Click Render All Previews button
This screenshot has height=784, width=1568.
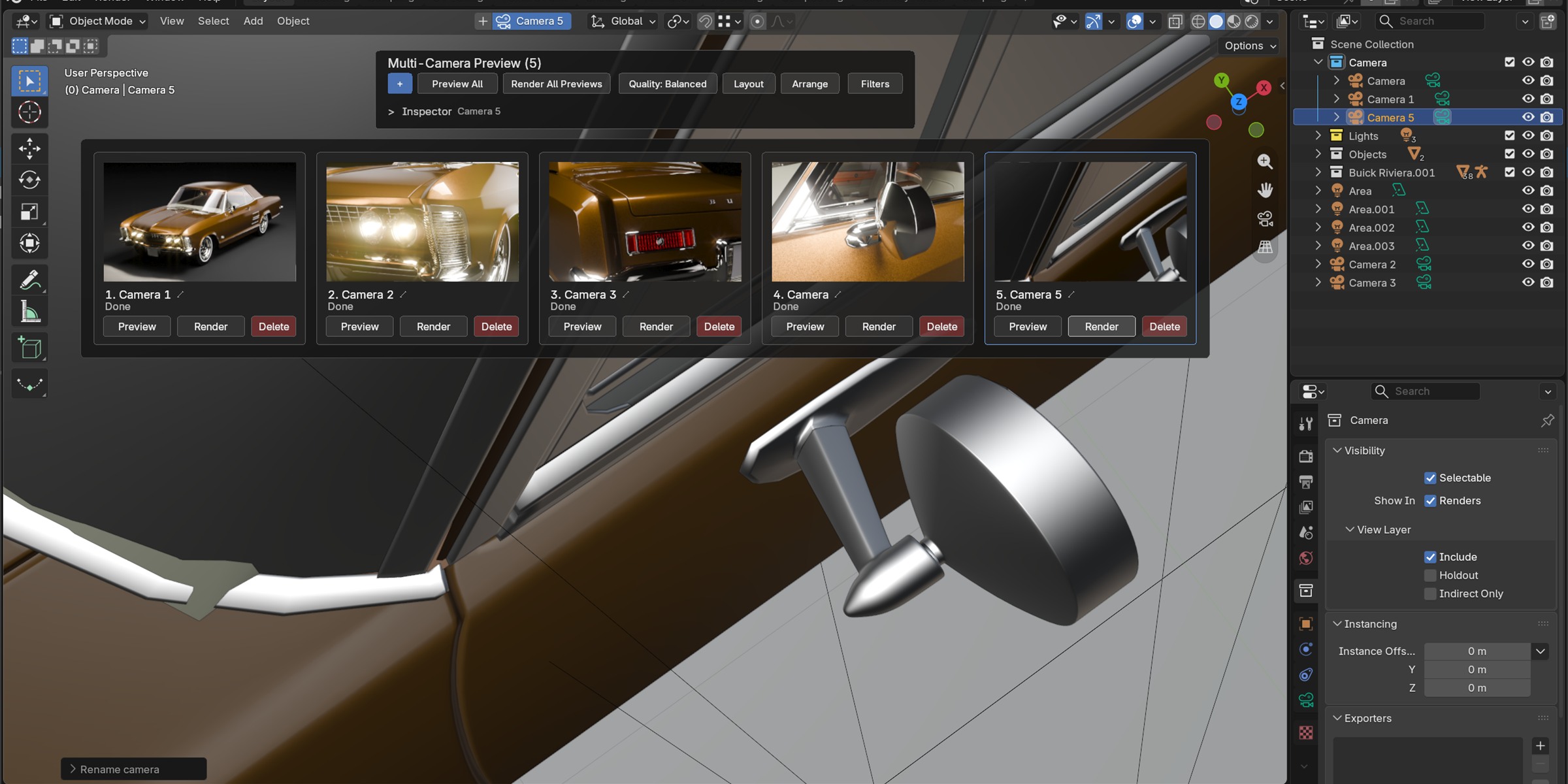[557, 84]
